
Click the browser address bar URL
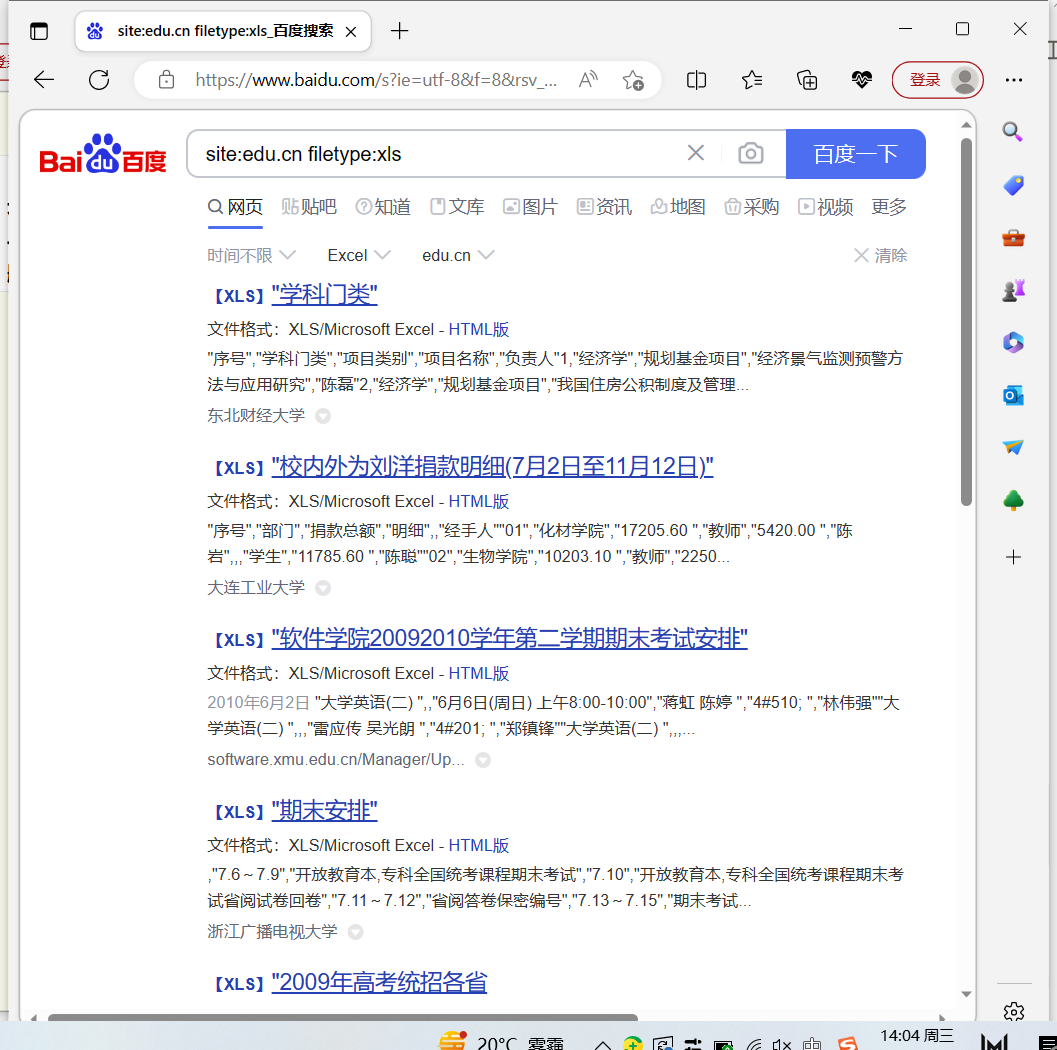tap(376, 80)
